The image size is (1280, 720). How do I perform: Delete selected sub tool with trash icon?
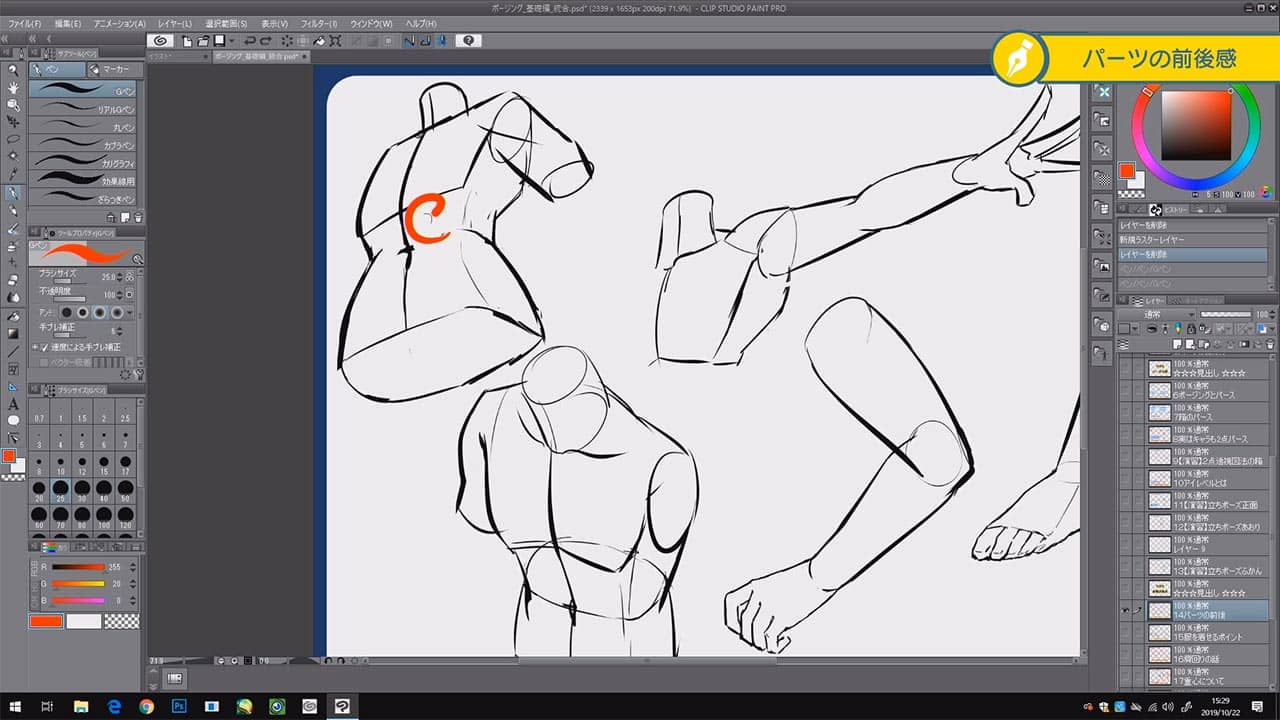point(138,217)
